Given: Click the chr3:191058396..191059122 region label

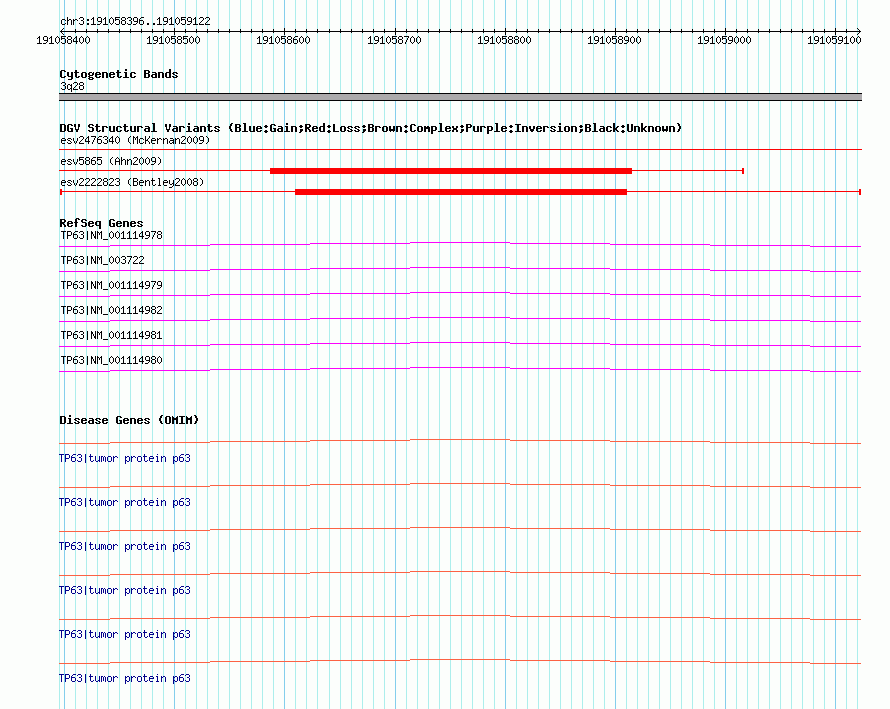Looking at the screenshot, I should click(135, 21).
